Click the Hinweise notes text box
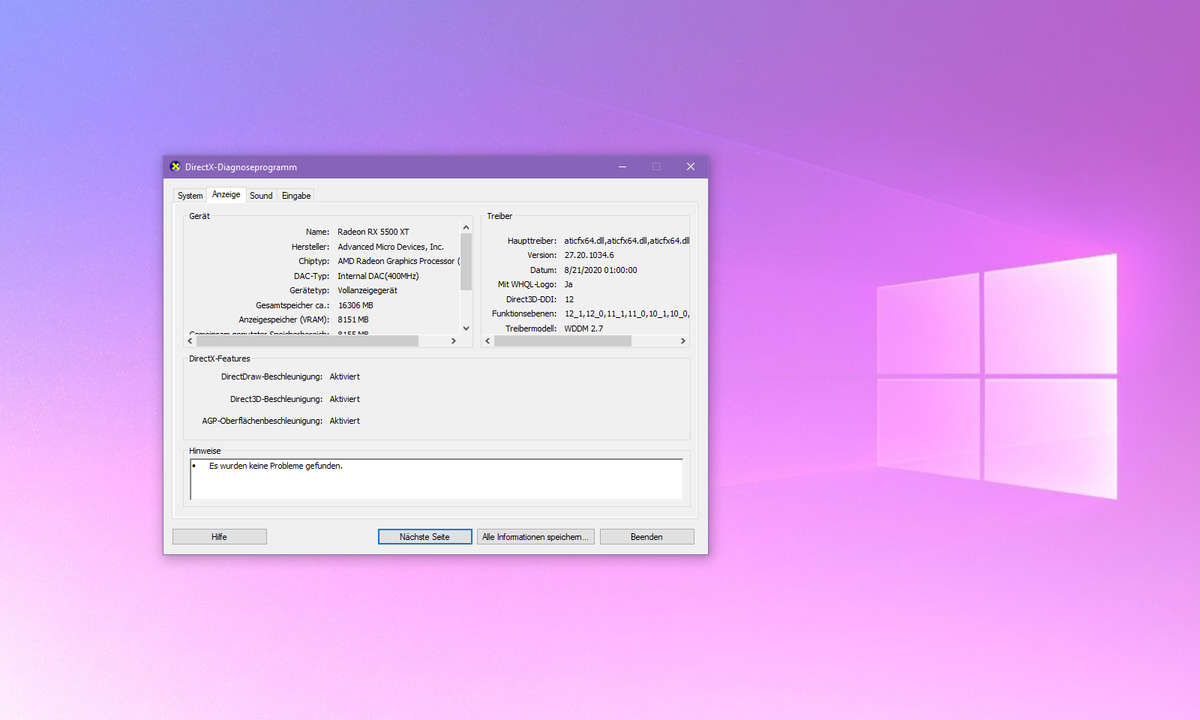1200x720 pixels. [x=436, y=479]
